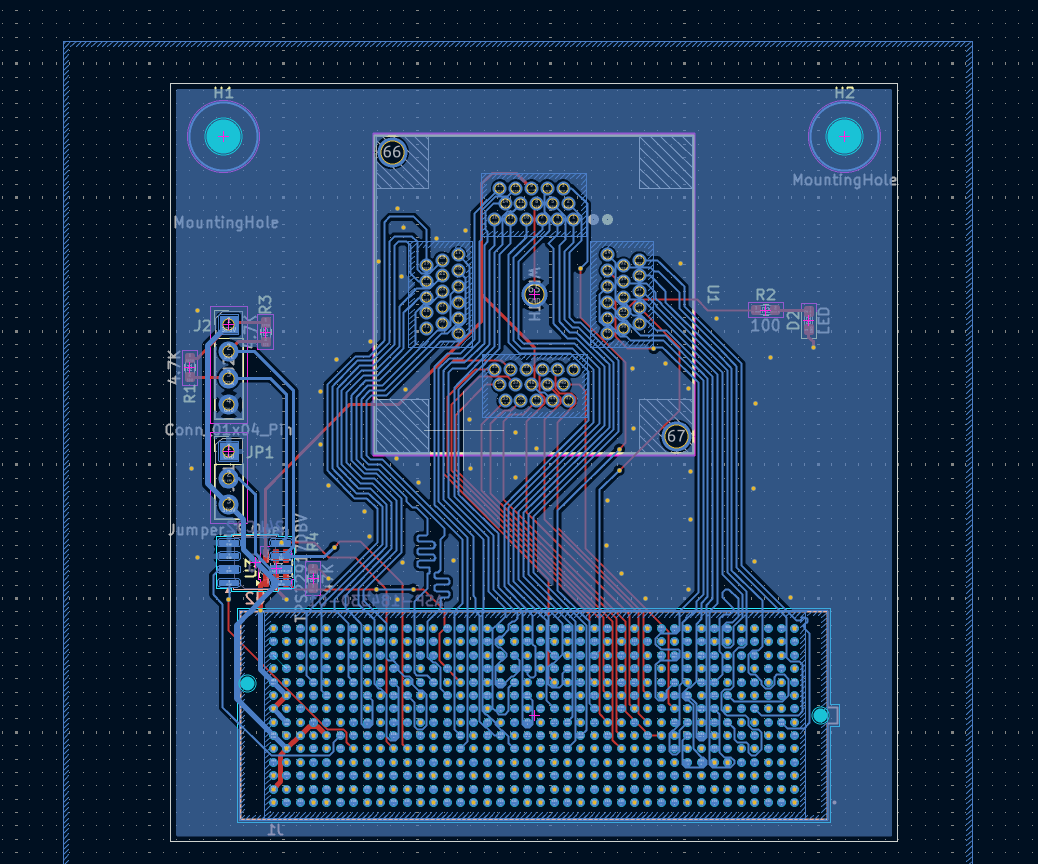Image resolution: width=1038 pixels, height=864 pixels.
Task: Click the 100 value text of R2
Action: point(765,326)
